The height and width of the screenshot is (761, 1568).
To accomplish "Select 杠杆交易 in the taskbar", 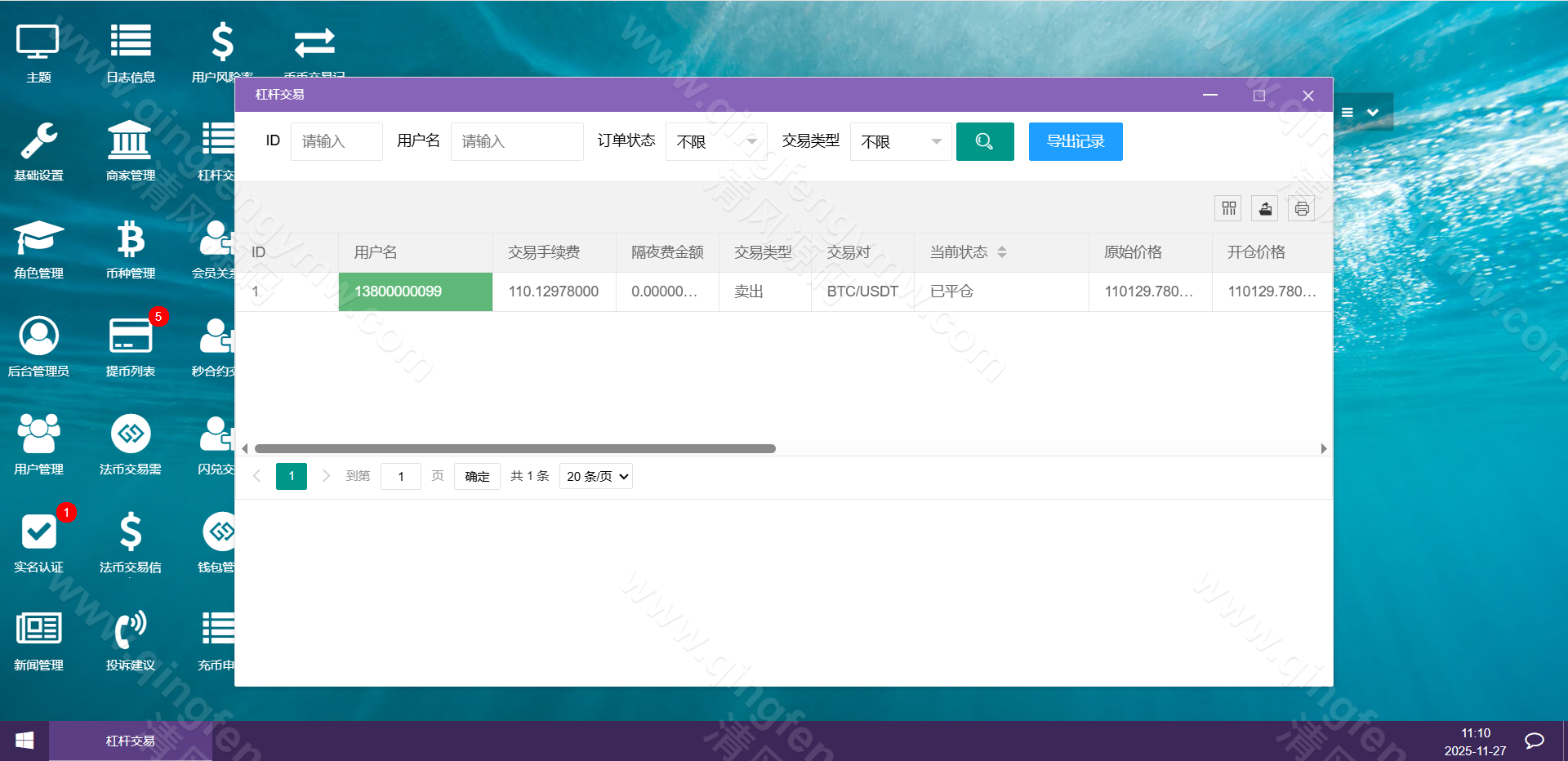I will point(129,741).
